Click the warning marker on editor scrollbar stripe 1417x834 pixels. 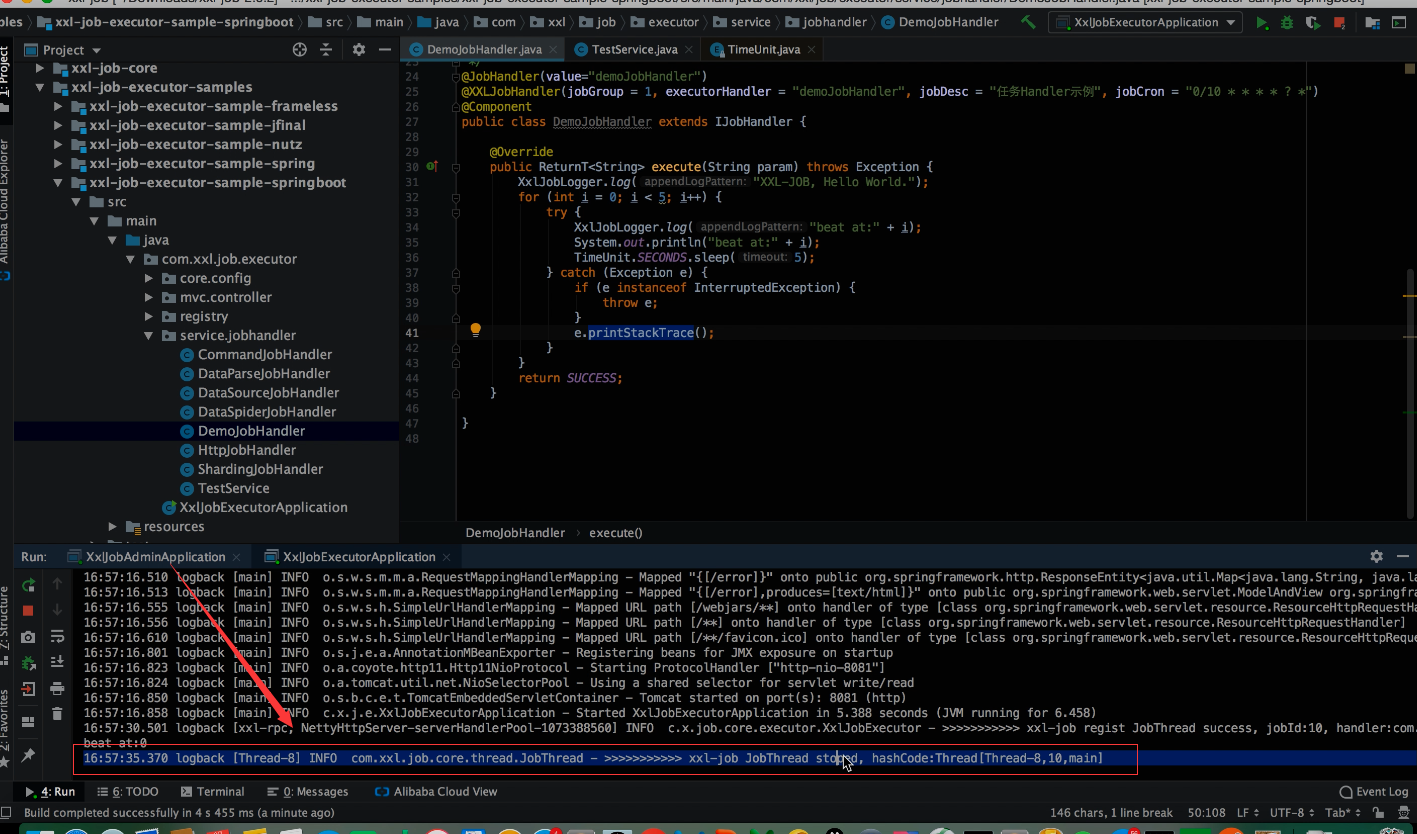(x=1410, y=297)
